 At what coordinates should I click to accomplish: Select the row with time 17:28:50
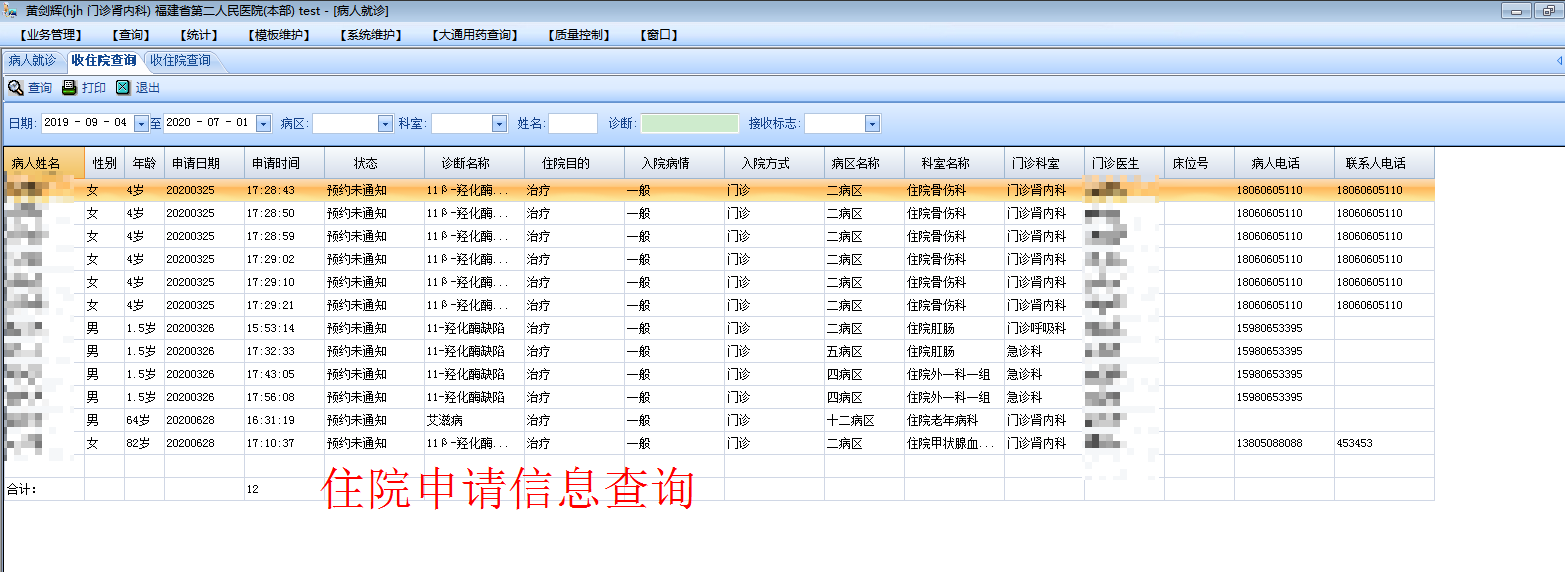(719, 213)
